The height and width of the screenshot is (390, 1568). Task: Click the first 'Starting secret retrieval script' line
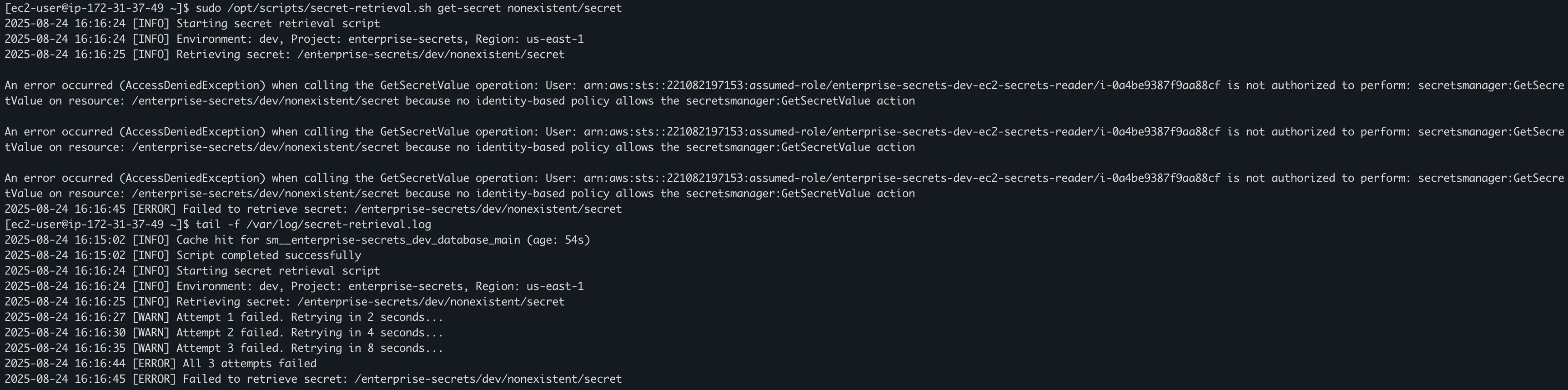[192, 24]
